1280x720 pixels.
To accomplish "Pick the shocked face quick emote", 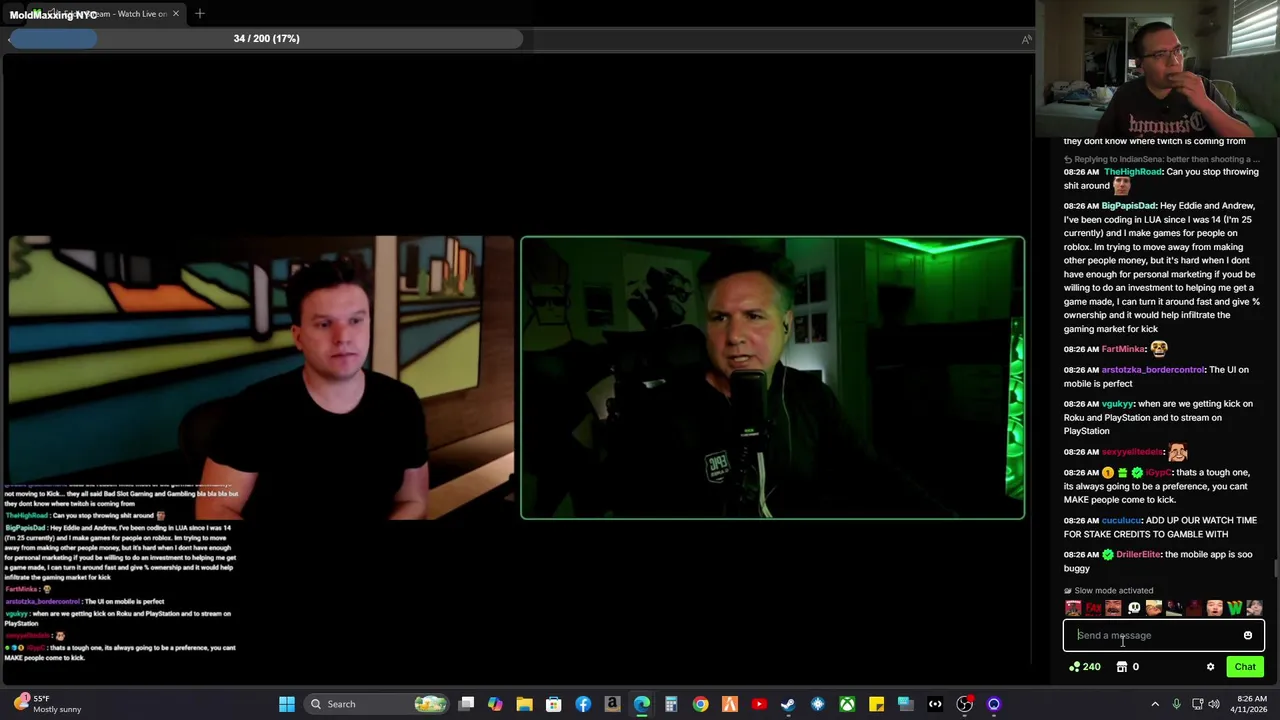I will [1214, 608].
